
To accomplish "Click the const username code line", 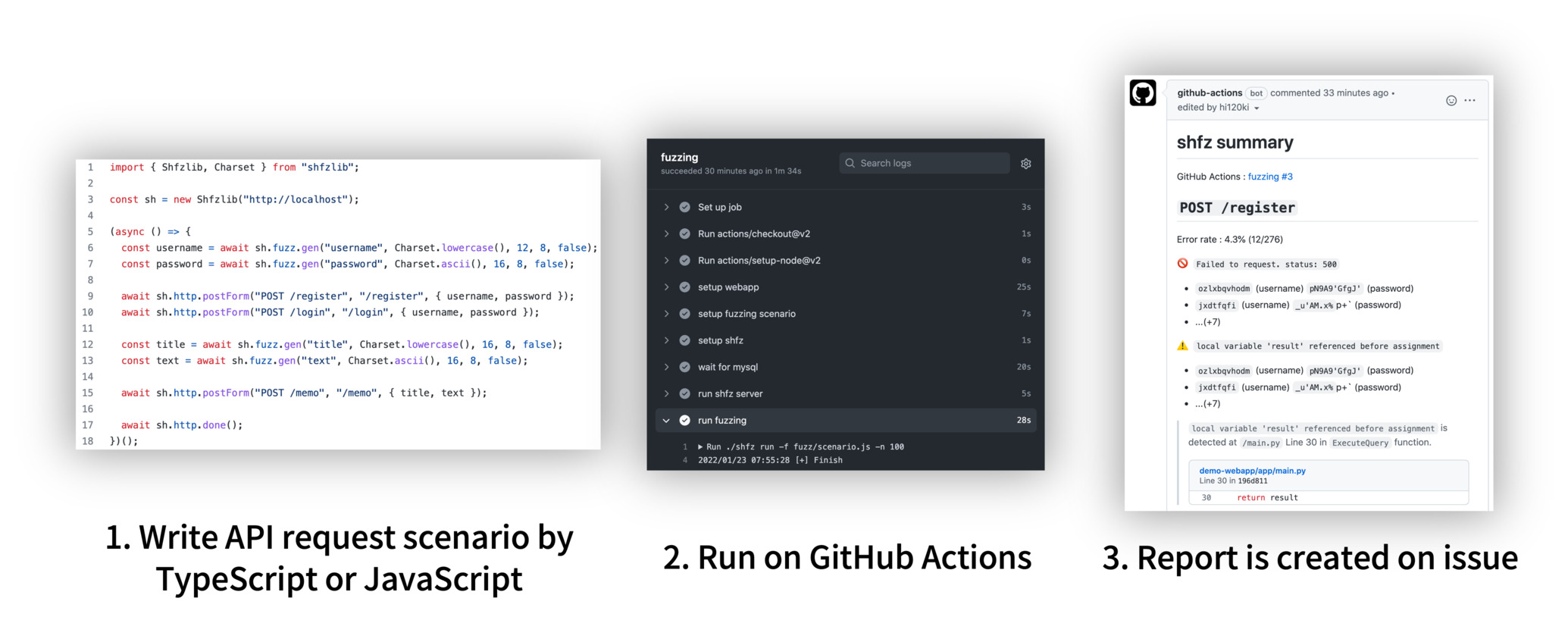I will tap(359, 248).
